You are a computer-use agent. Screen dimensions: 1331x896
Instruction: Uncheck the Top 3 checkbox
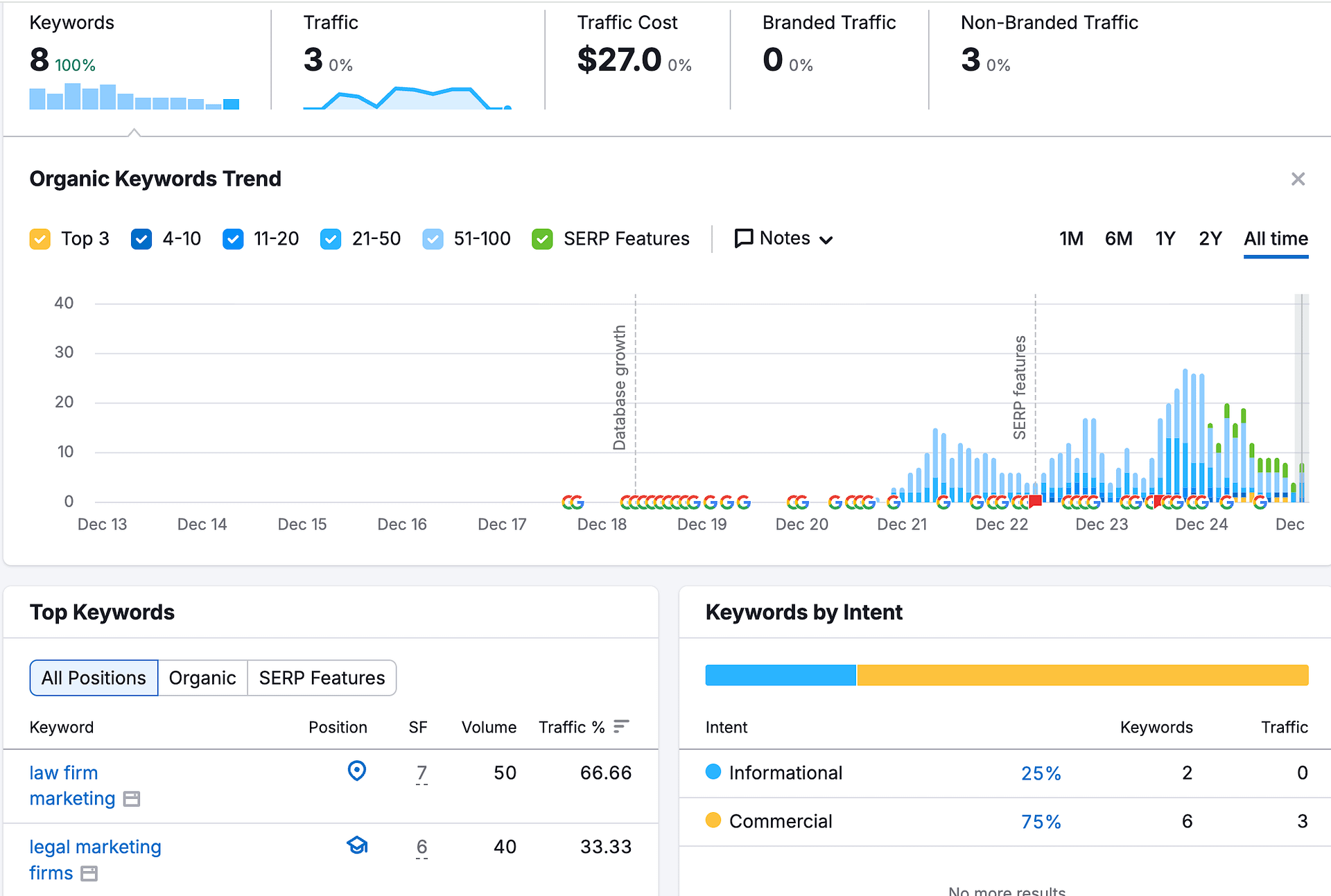40,239
